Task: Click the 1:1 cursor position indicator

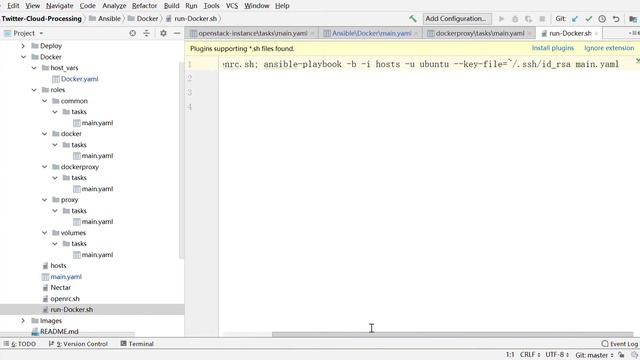Action: tap(510, 355)
